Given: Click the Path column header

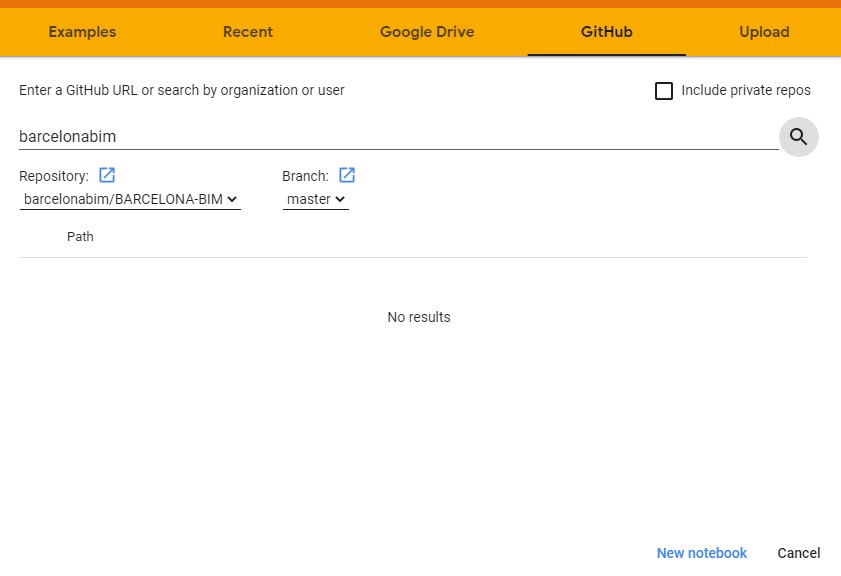Looking at the screenshot, I should 80,237.
